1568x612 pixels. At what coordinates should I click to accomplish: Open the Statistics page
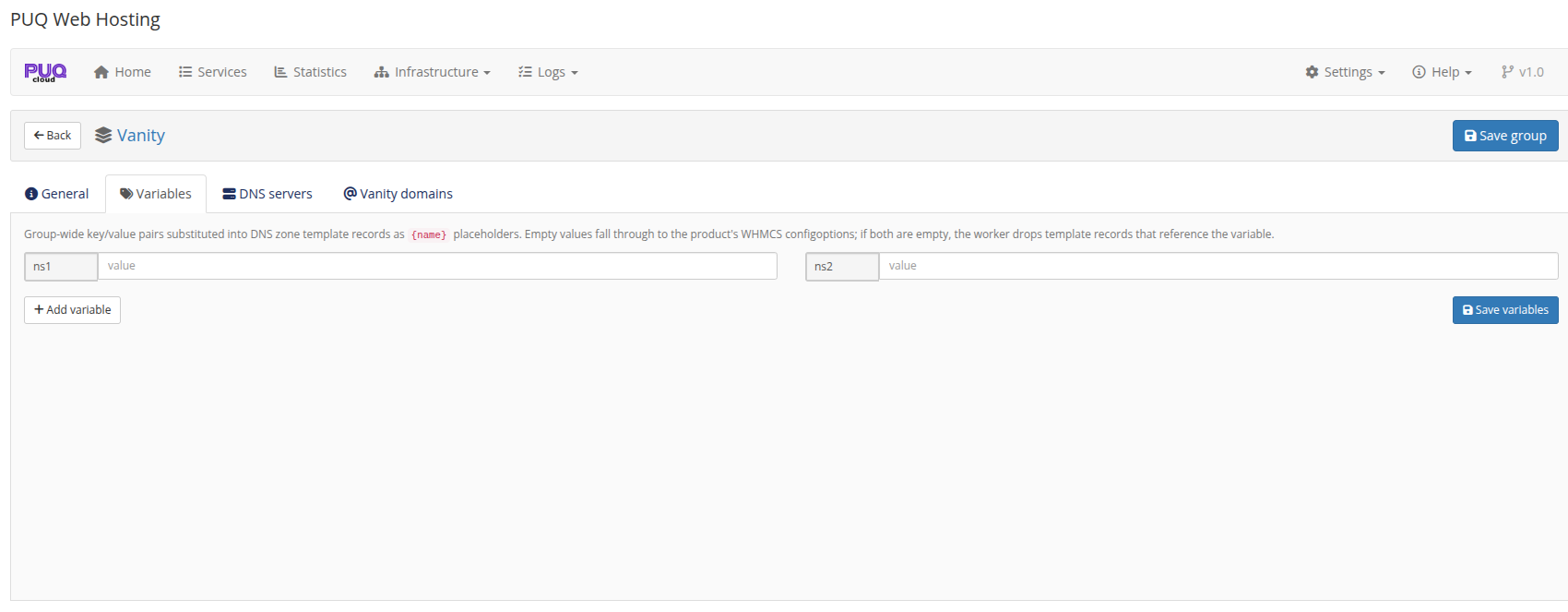coord(311,72)
